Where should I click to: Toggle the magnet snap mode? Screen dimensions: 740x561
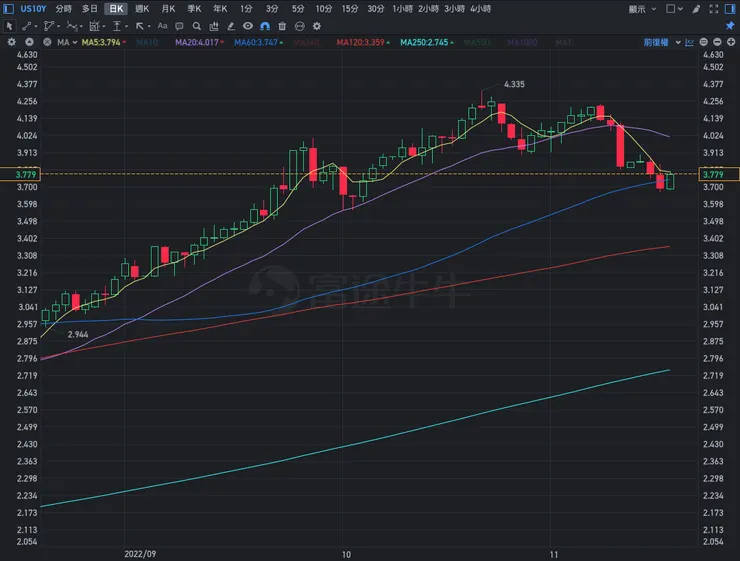pyautogui.click(x=265, y=26)
